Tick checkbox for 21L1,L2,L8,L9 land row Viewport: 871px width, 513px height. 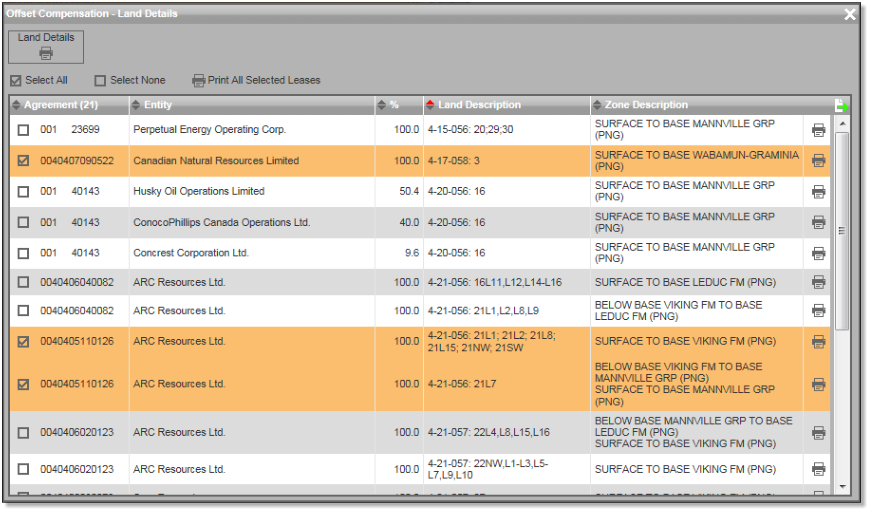(x=23, y=310)
